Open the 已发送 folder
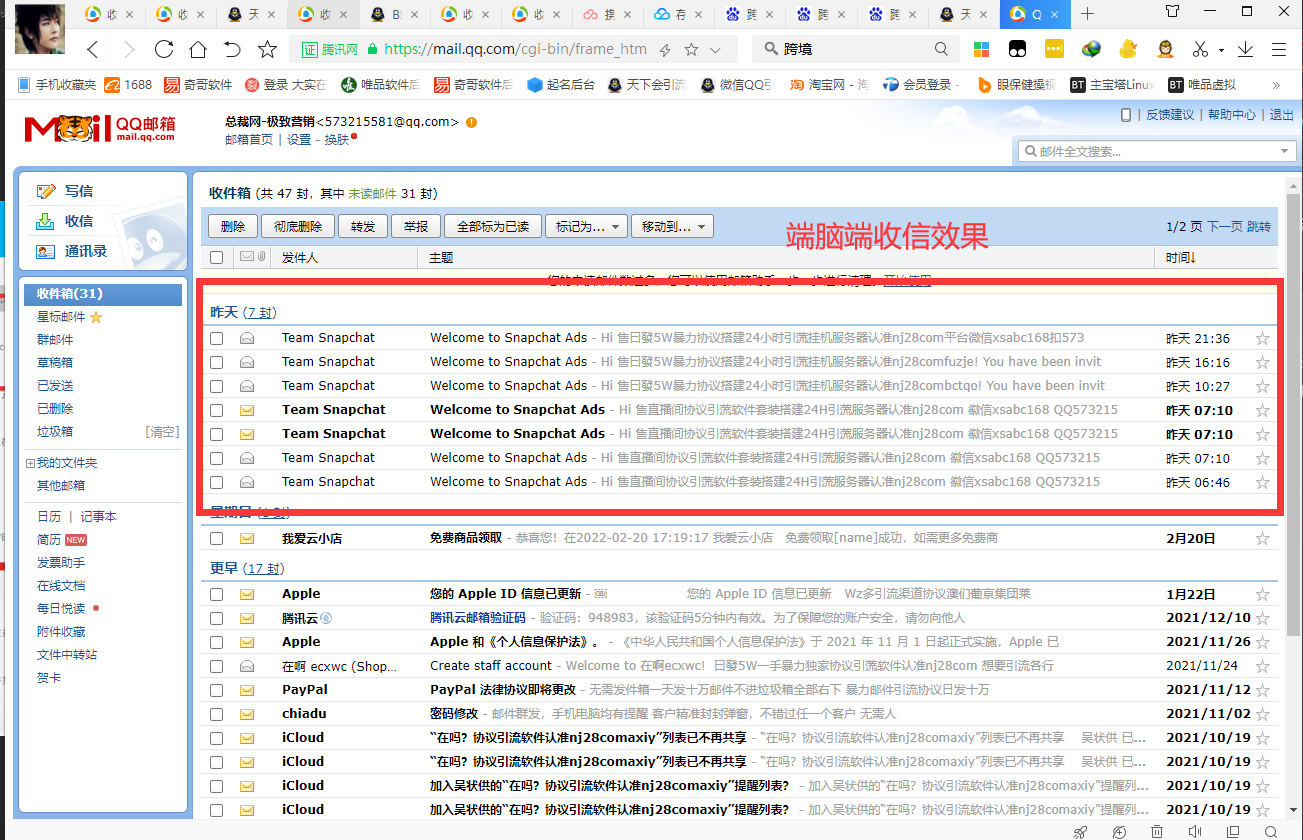Viewport: 1303px width, 840px height. tap(55, 385)
